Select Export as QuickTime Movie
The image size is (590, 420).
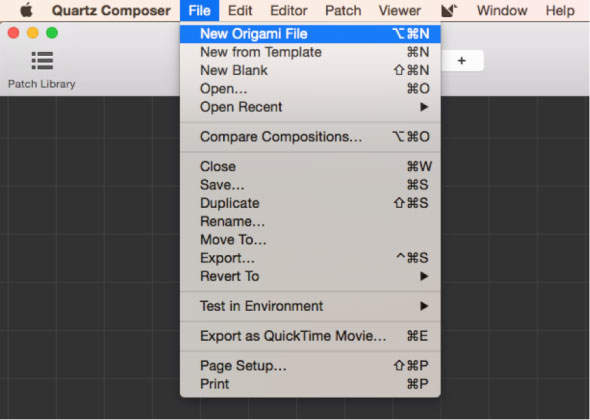(x=310, y=336)
